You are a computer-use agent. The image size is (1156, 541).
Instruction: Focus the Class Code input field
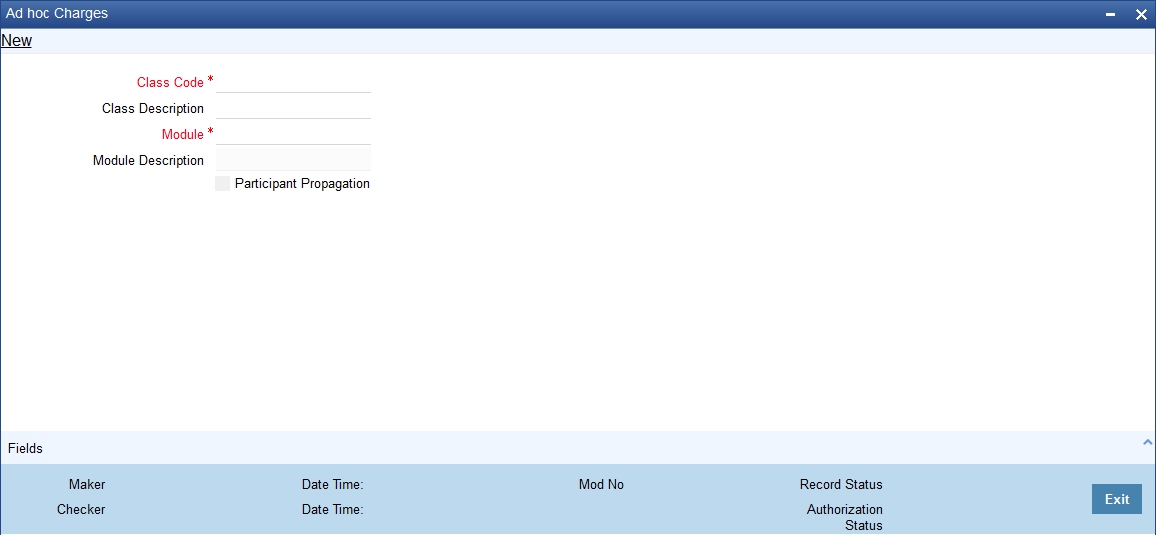pos(293,82)
